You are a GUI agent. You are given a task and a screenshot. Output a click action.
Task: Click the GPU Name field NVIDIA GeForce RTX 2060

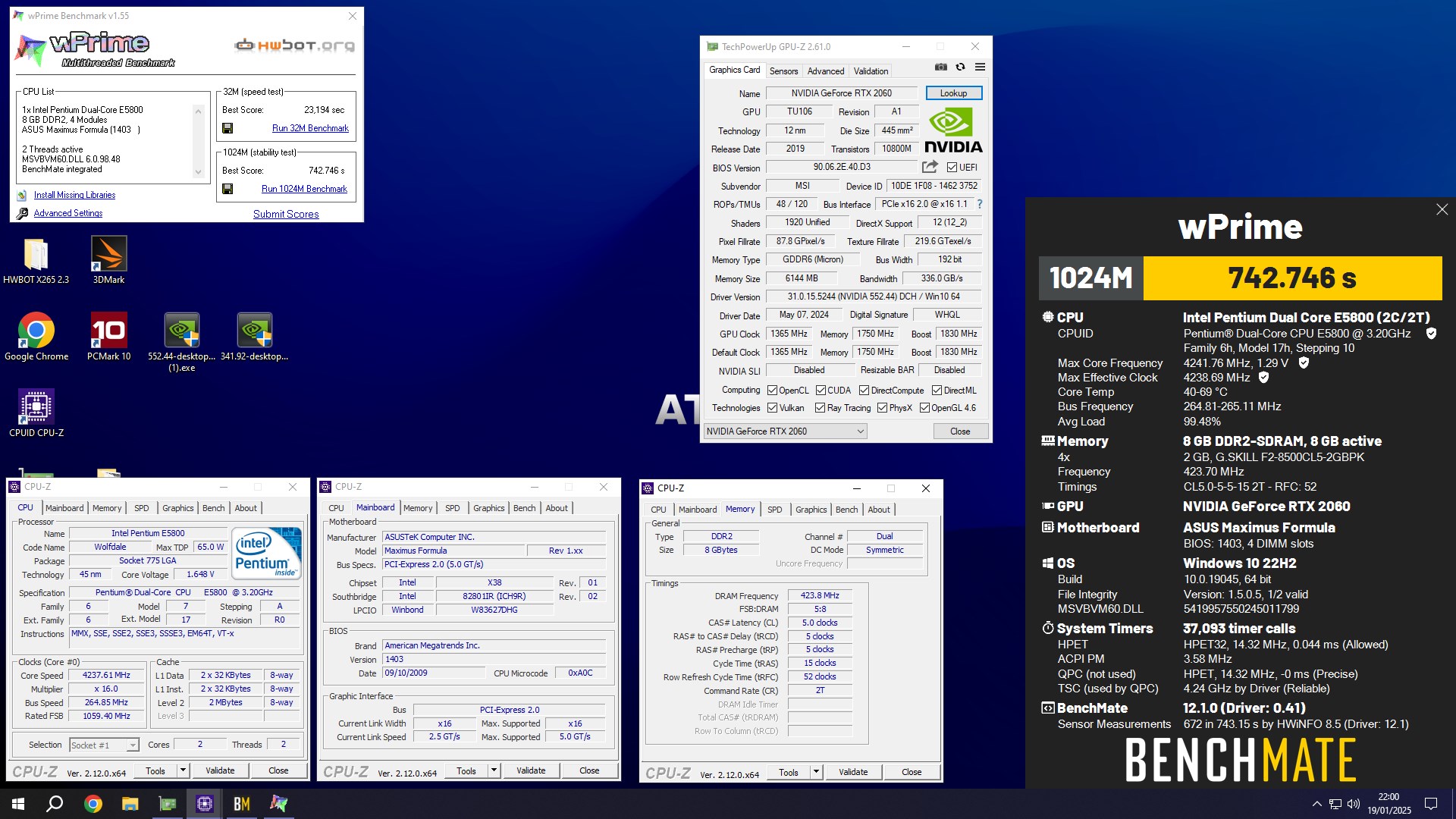point(841,93)
